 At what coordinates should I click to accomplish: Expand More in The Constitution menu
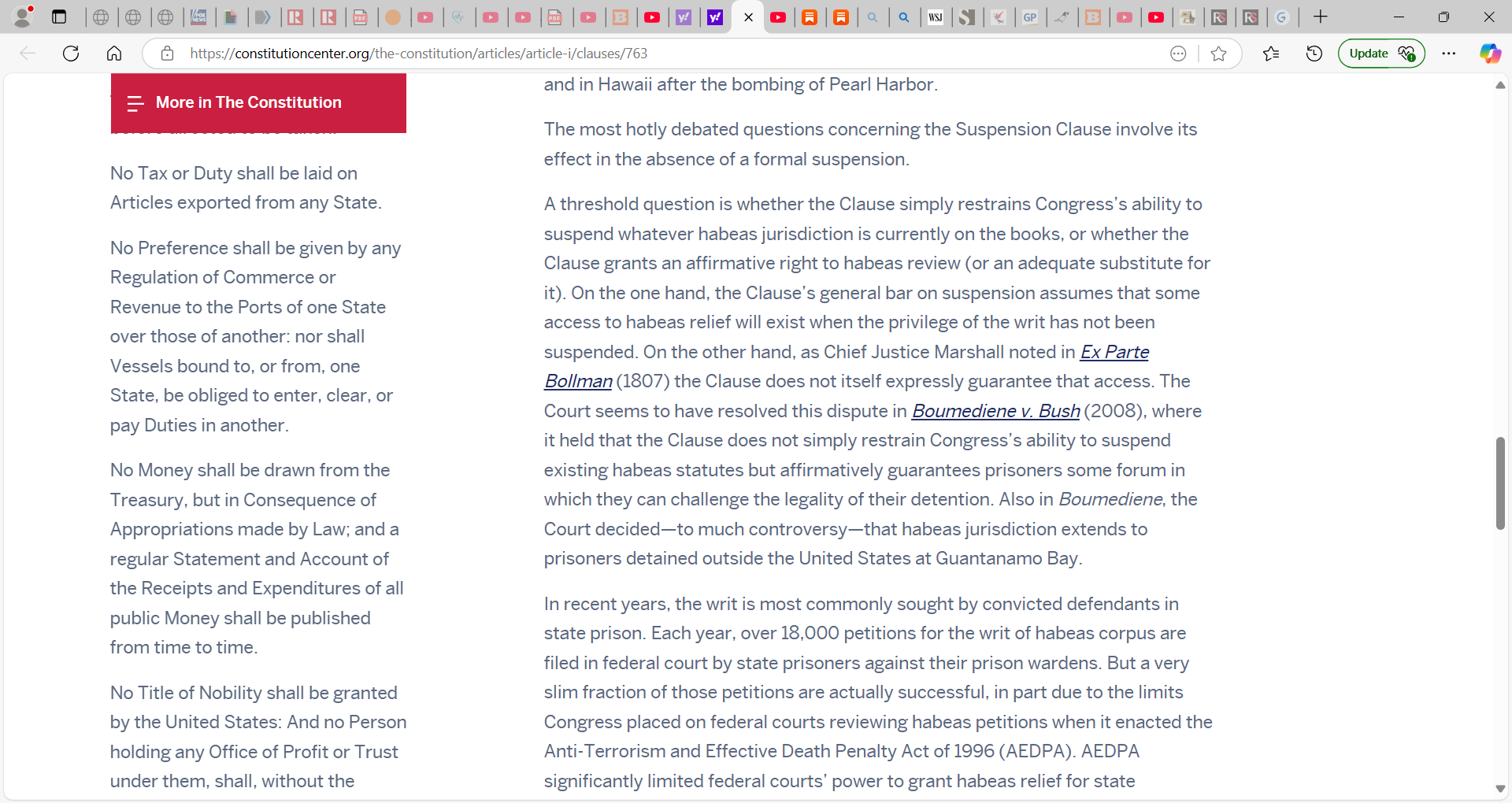point(258,103)
